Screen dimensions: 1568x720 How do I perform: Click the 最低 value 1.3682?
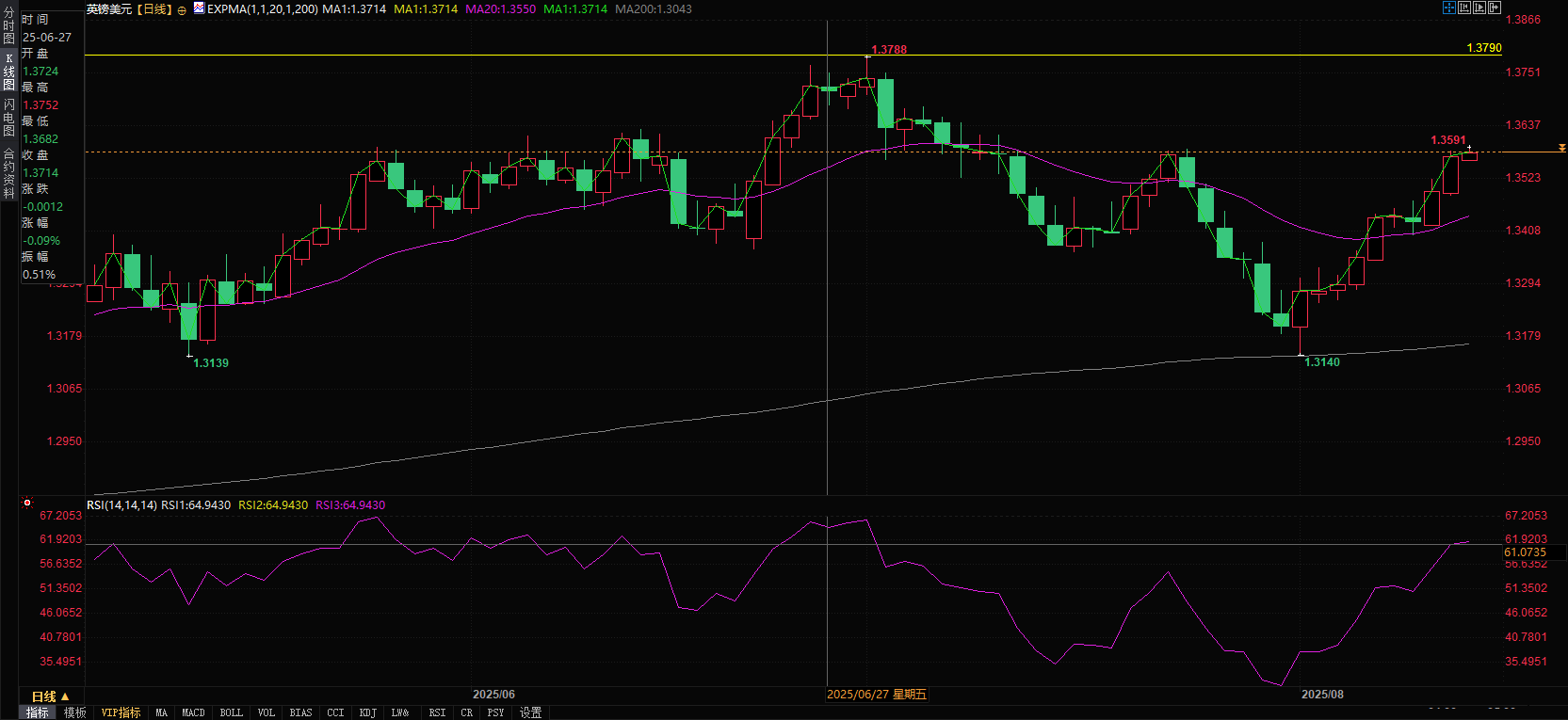(40, 139)
